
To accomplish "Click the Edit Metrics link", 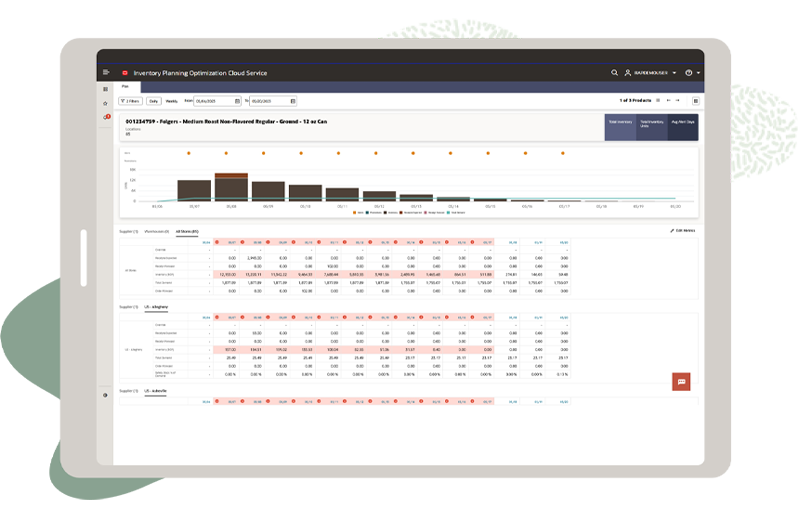I will click(682, 231).
